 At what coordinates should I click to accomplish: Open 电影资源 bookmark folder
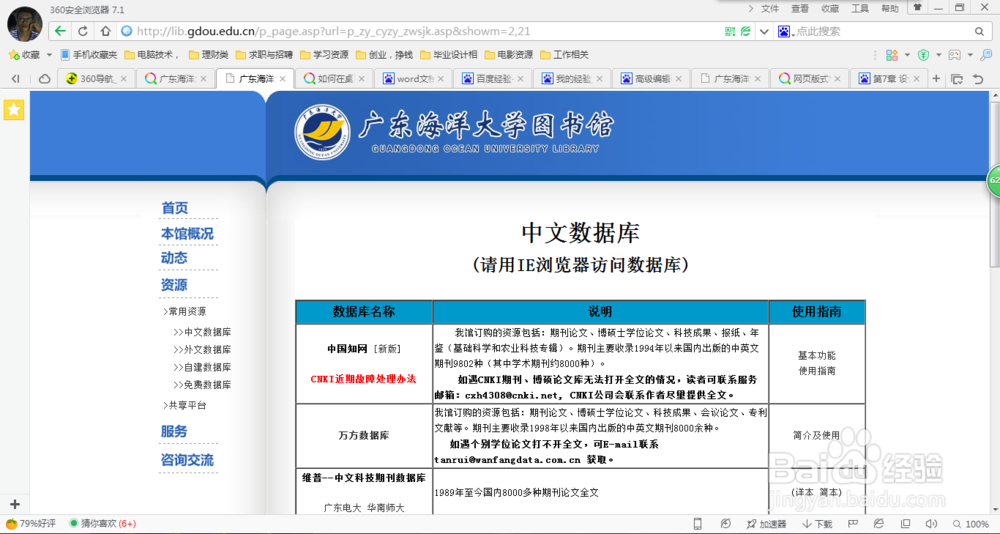click(508, 55)
